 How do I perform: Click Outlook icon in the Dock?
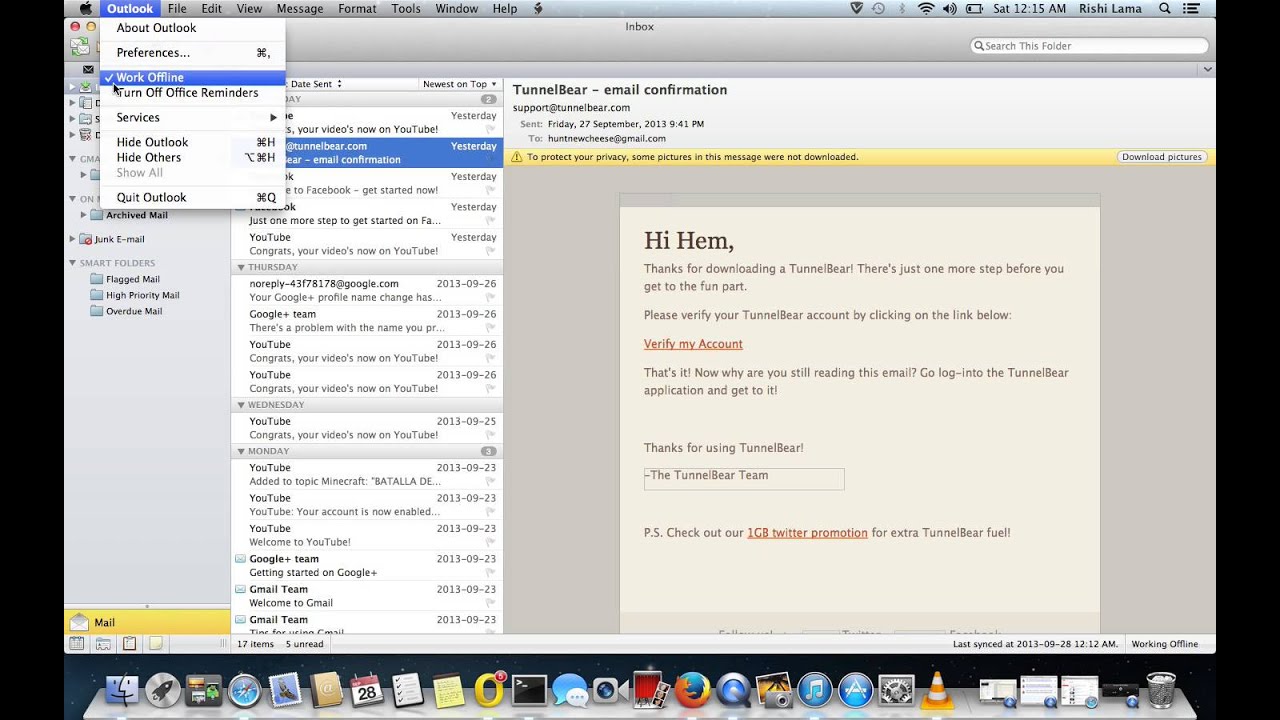pyautogui.click(x=489, y=690)
